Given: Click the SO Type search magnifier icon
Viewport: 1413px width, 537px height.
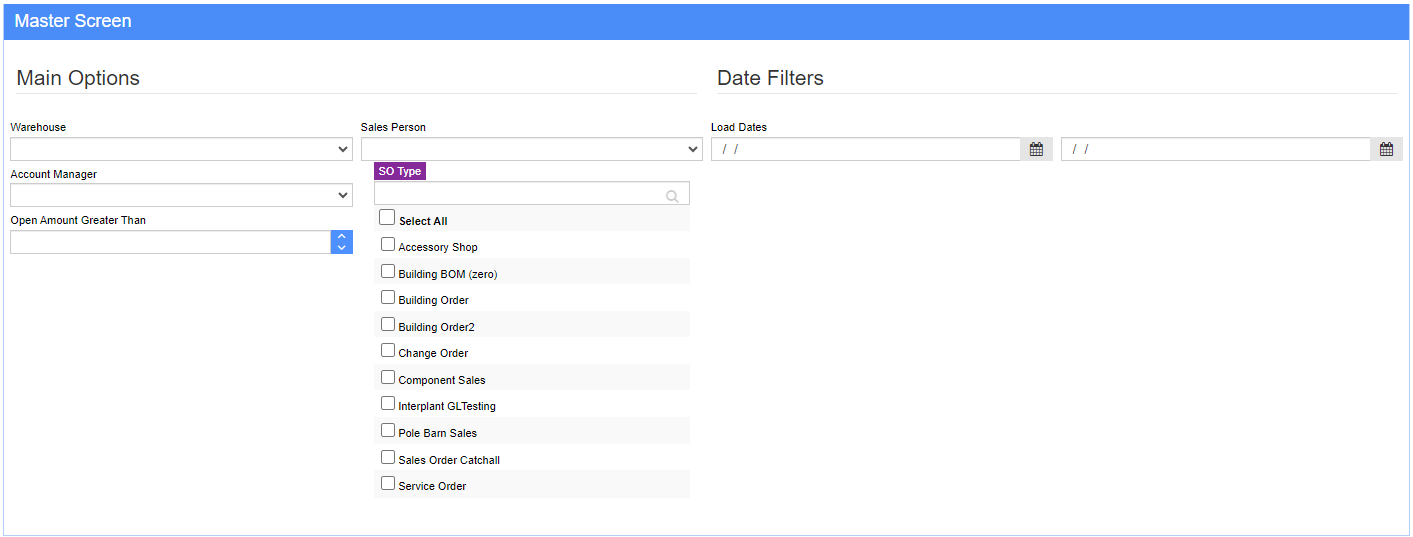Looking at the screenshot, I should 673,196.
